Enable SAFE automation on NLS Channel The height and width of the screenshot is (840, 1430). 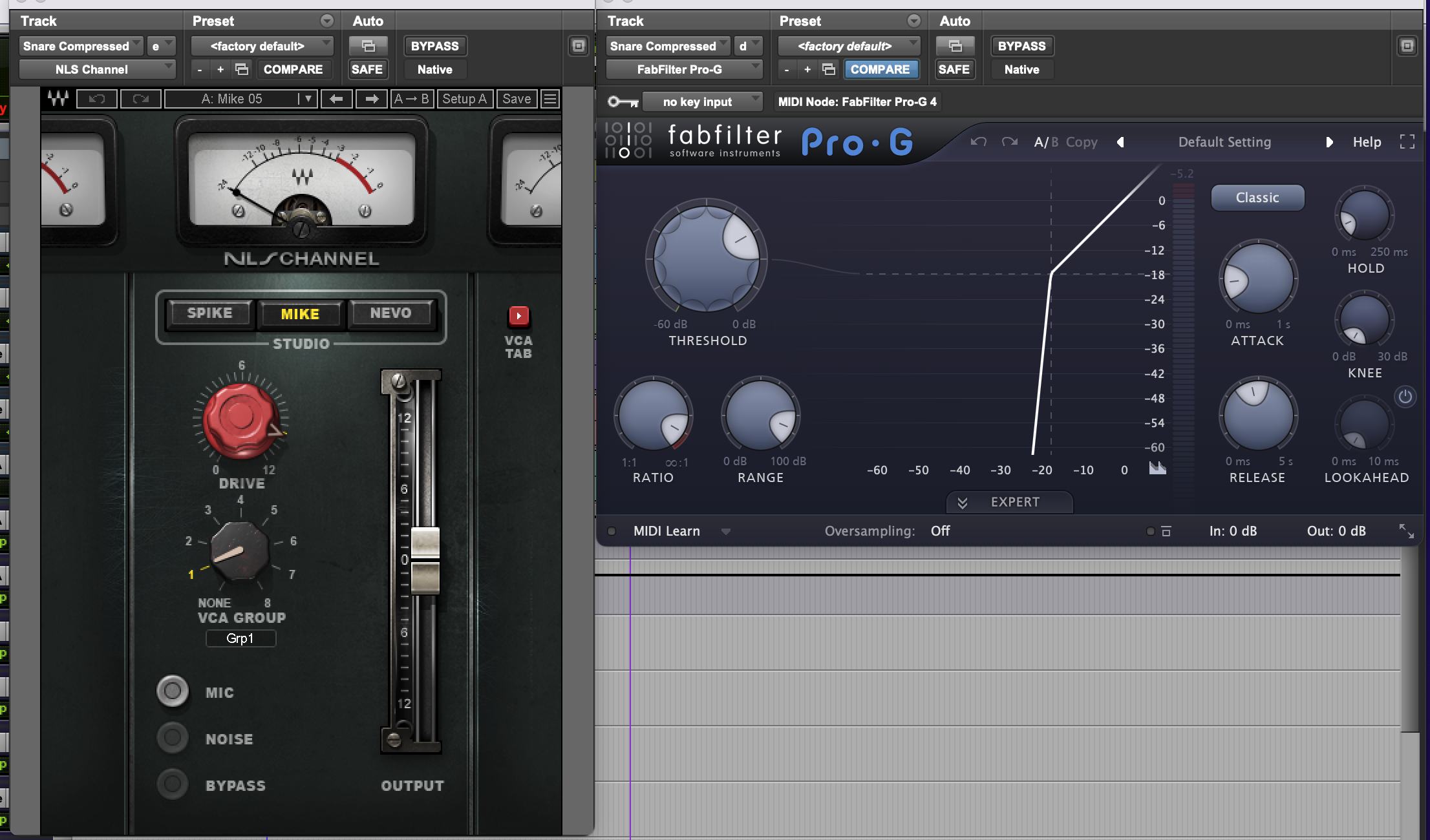[367, 69]
